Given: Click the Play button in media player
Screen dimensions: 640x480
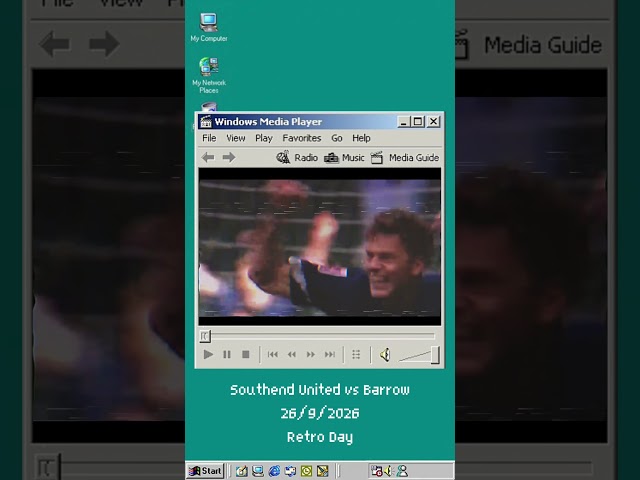Looking at the screenshot, I should point(208,354).
